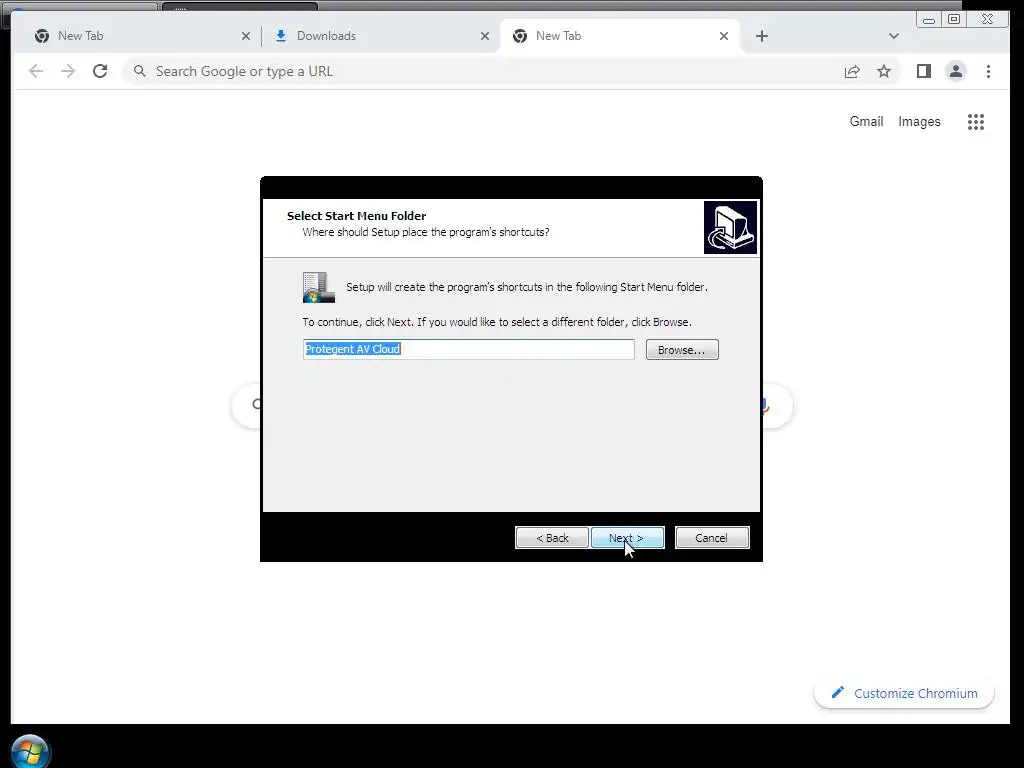Open a new tab with plus button
The width and height of the screenshot is (1024, 768).
761,36
